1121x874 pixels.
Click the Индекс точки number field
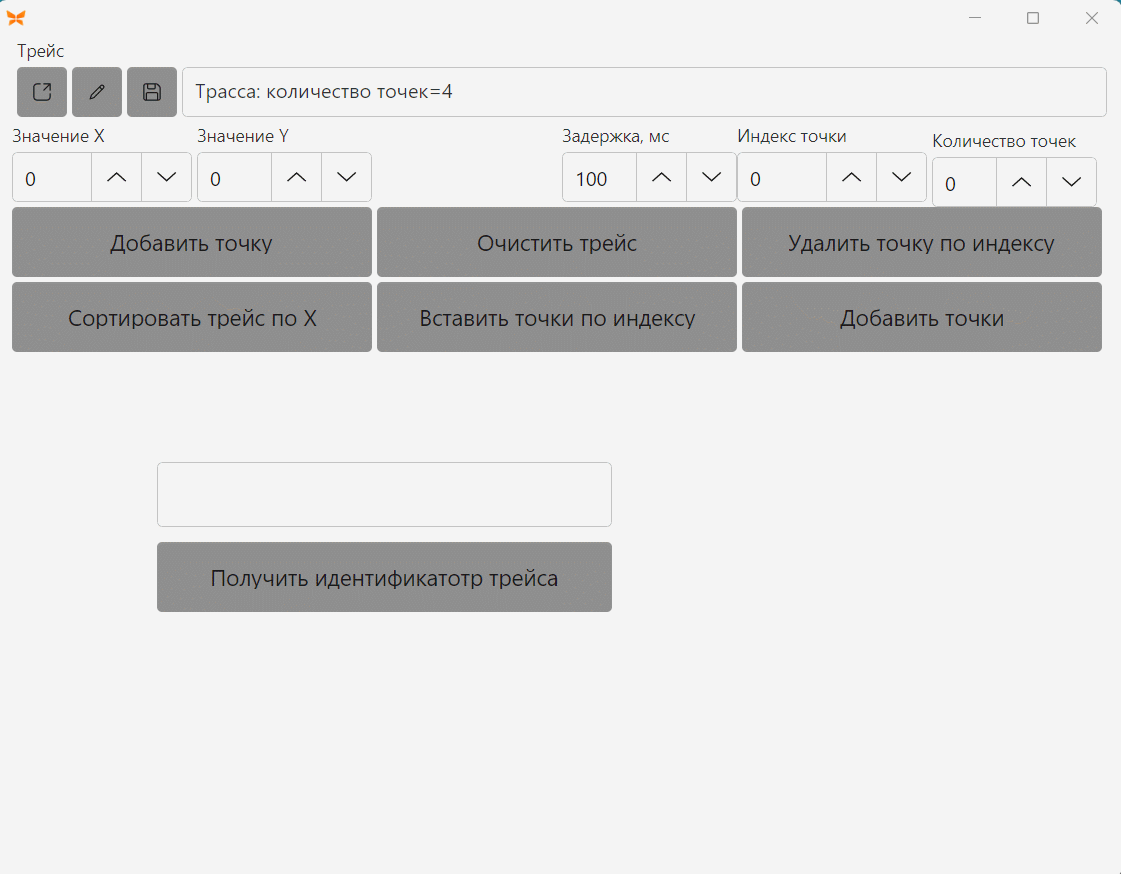[782, 177]
